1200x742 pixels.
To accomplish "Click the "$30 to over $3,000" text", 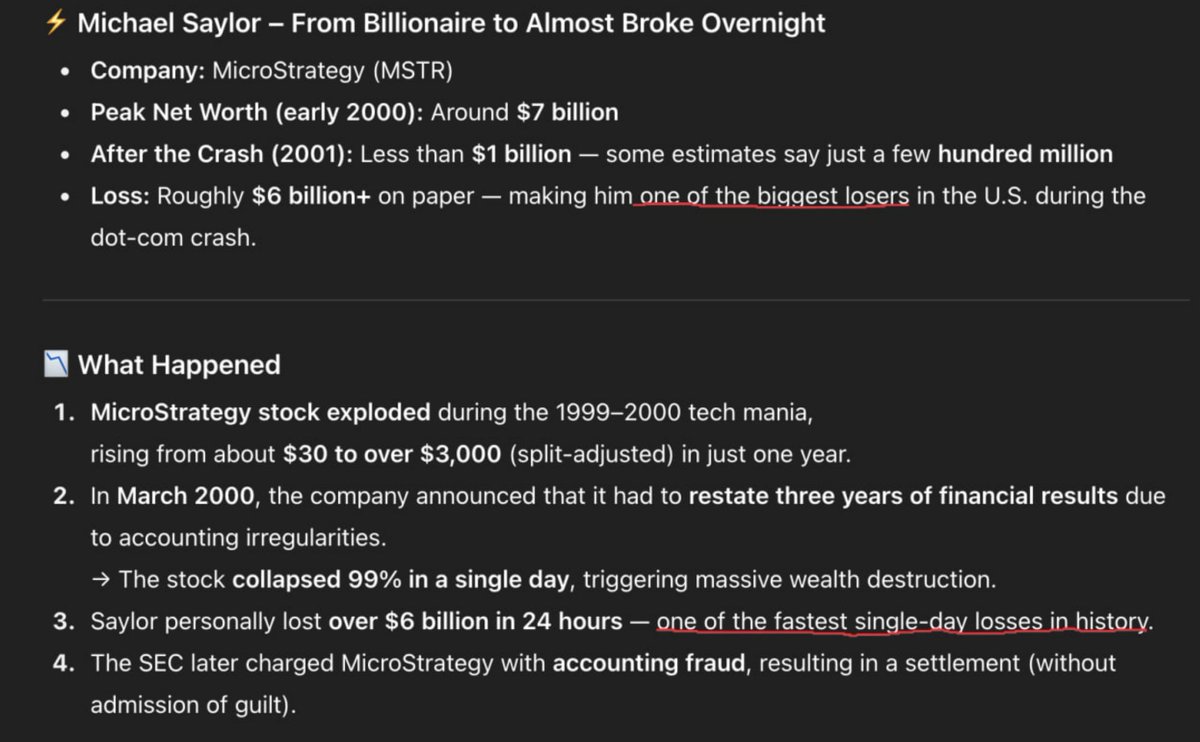I will point(392,455).
